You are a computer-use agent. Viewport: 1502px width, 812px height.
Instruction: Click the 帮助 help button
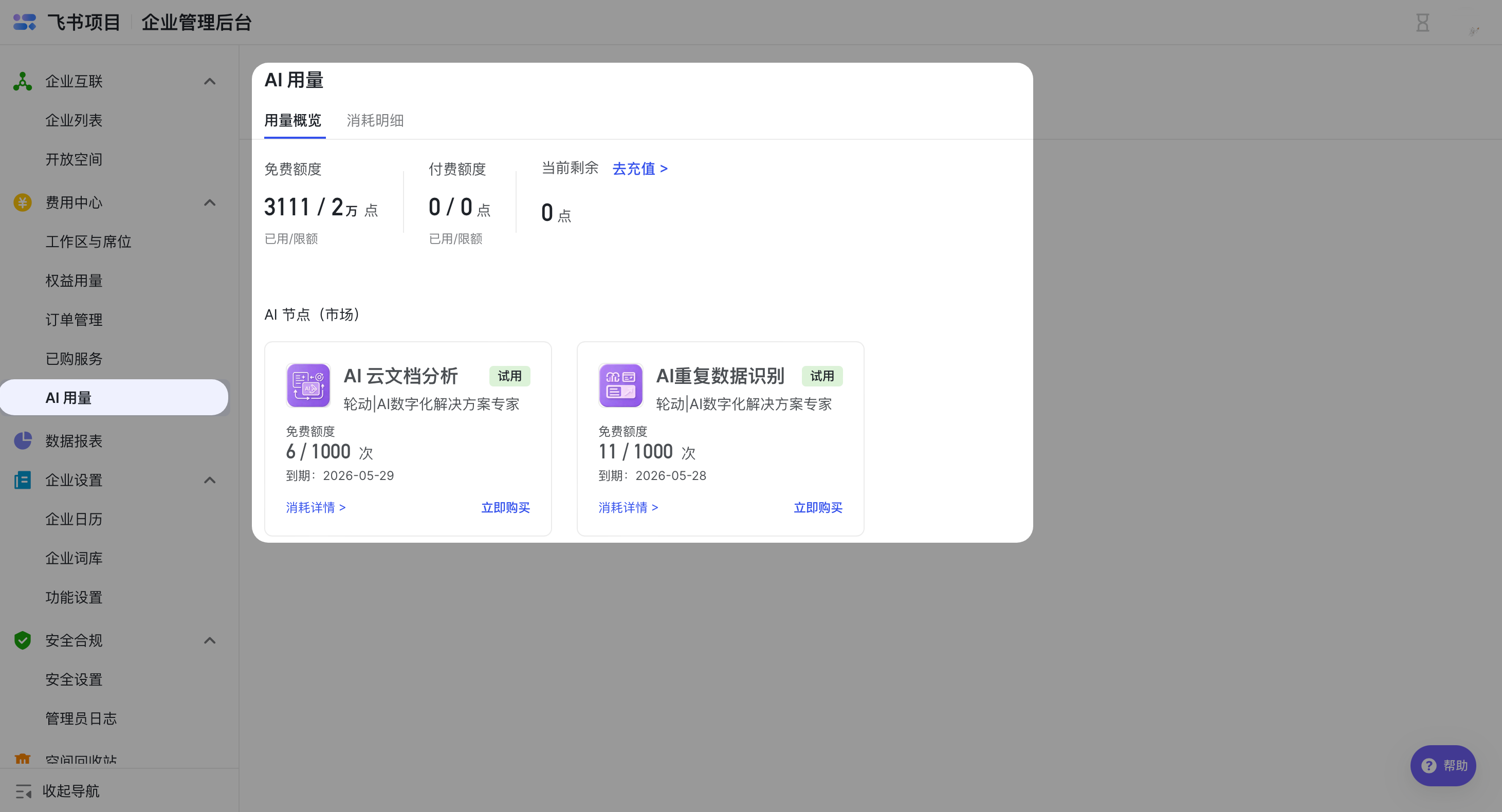1443,765
